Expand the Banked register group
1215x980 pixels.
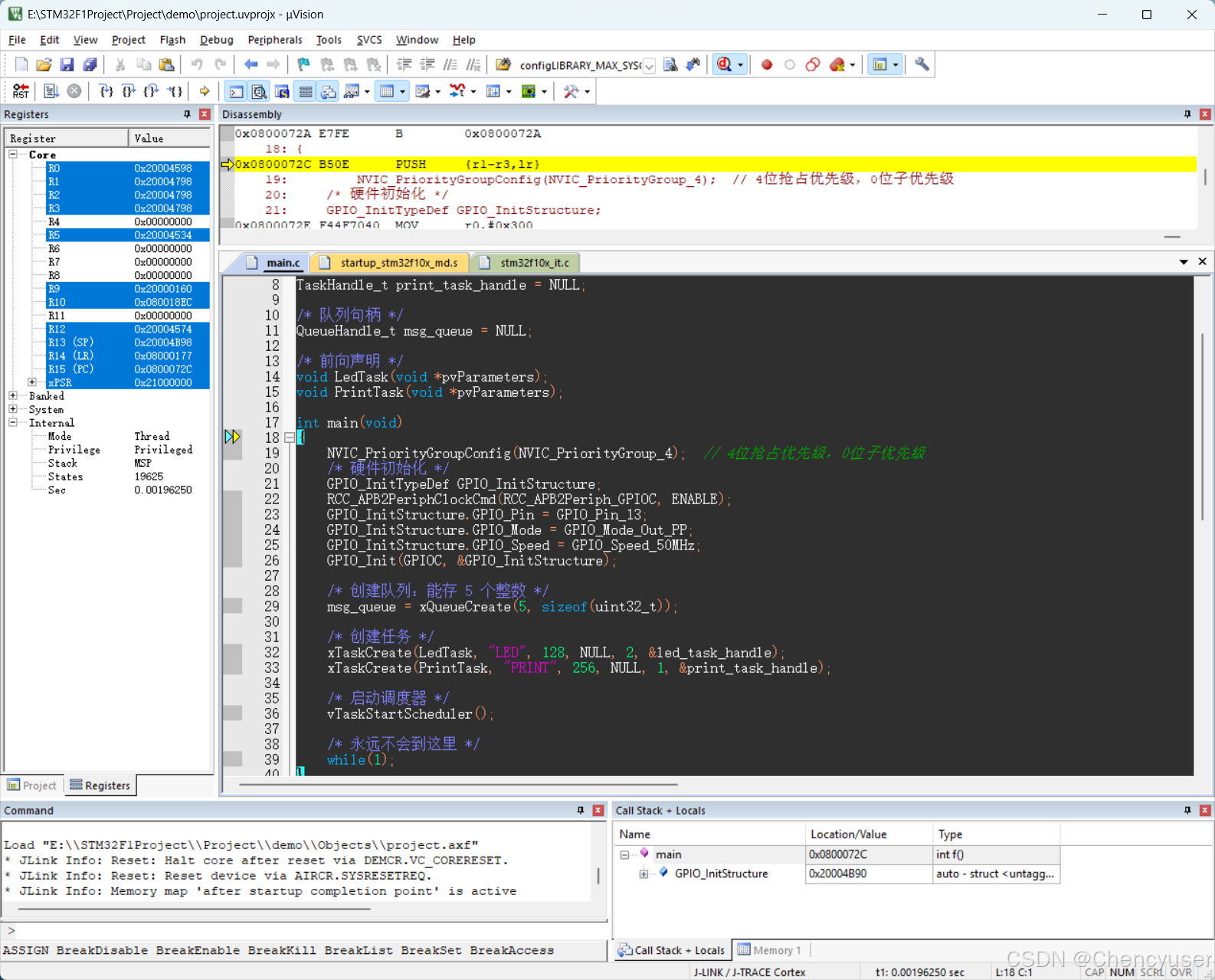pyautogui.click(x=13, y=396)
